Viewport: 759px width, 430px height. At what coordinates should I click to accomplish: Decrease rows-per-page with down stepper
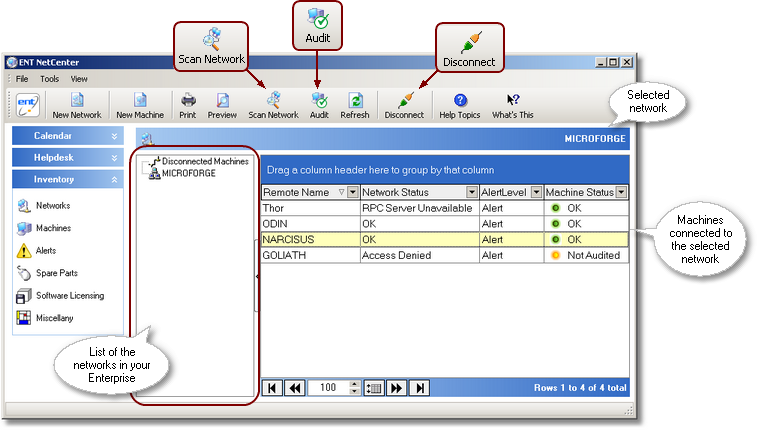pos(355,392)
